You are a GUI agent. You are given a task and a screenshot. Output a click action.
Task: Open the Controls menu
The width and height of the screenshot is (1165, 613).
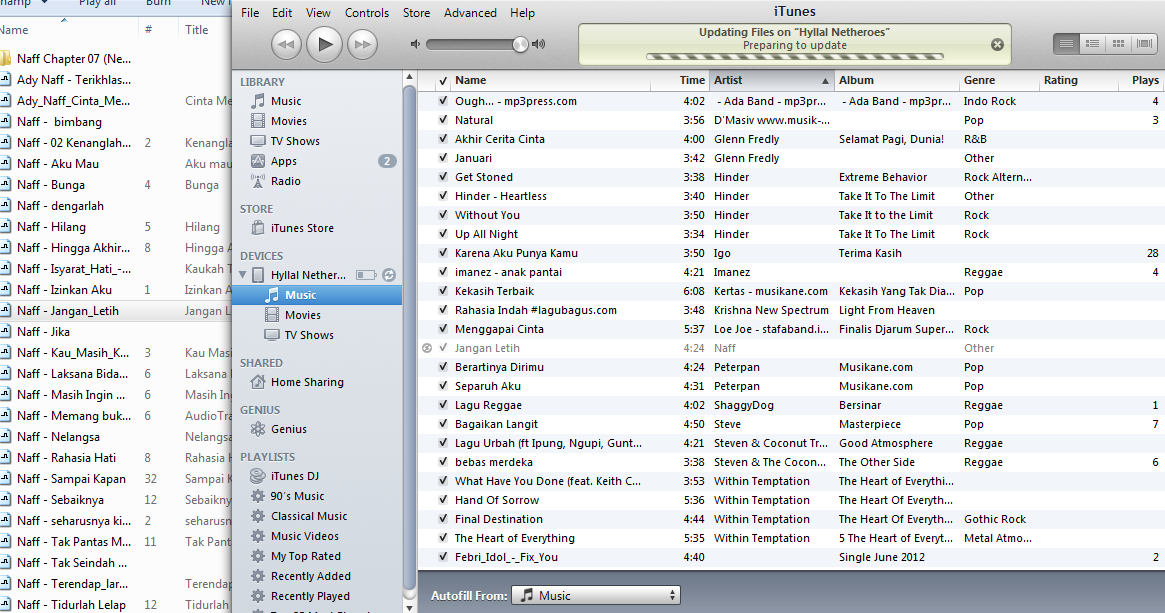coord(367,13)
